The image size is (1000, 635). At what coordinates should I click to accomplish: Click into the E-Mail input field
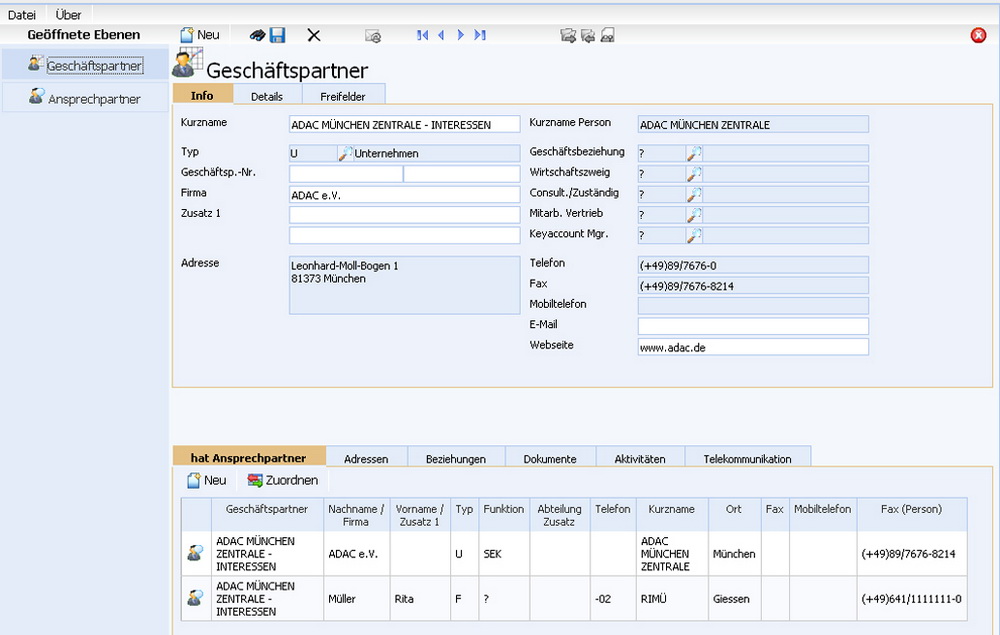coord(753,326)
